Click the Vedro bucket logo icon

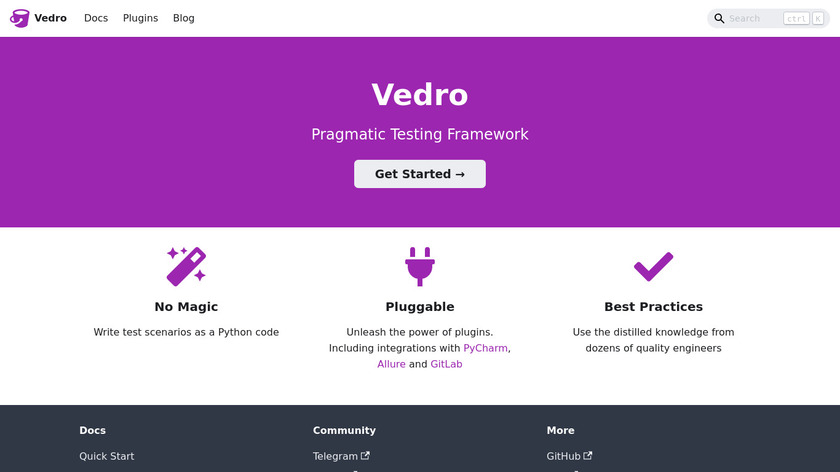pos(19,18)
